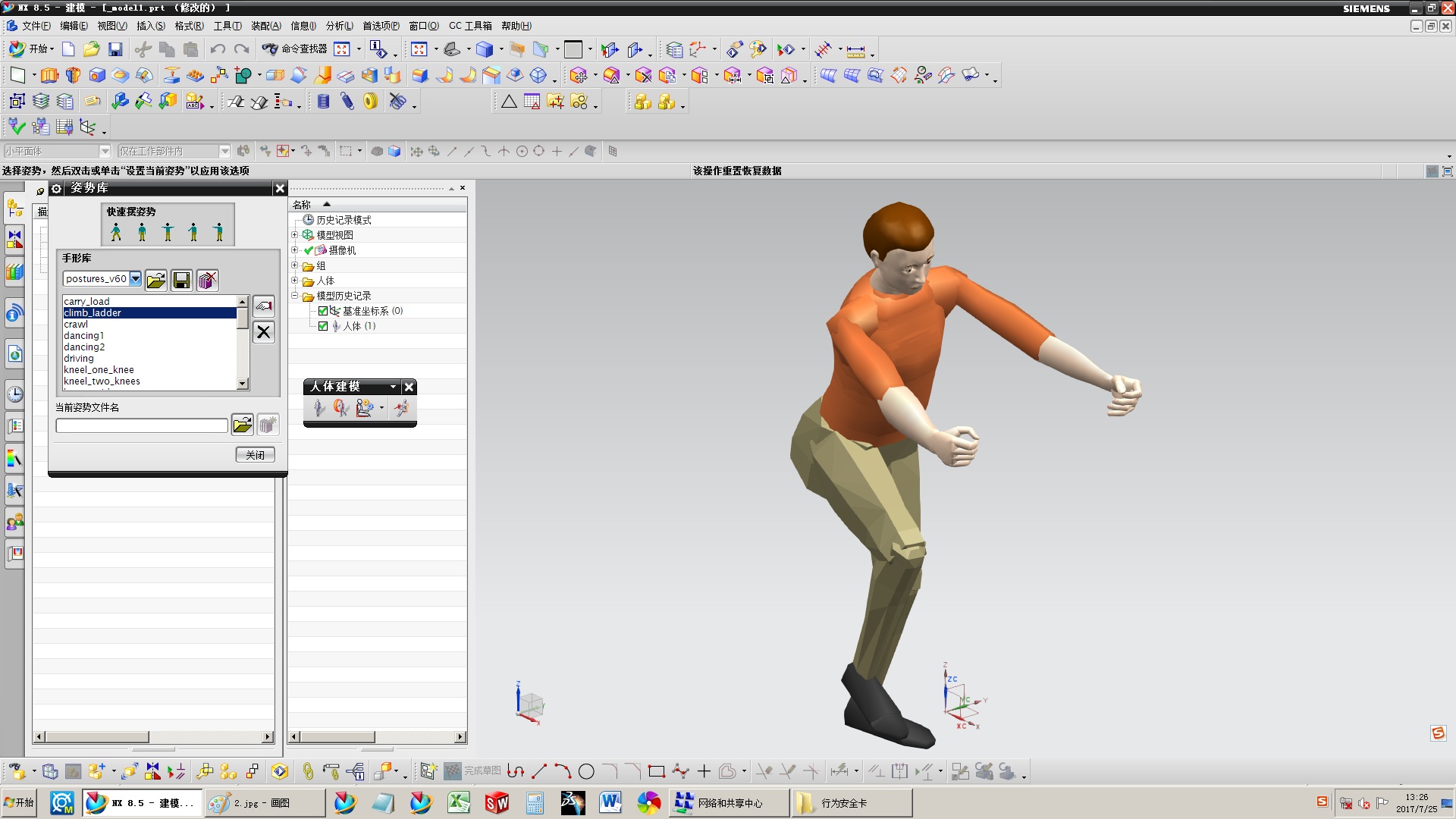Select the Revolve feature icon
Screen dimensions: 1456x819
pos(73,75)
